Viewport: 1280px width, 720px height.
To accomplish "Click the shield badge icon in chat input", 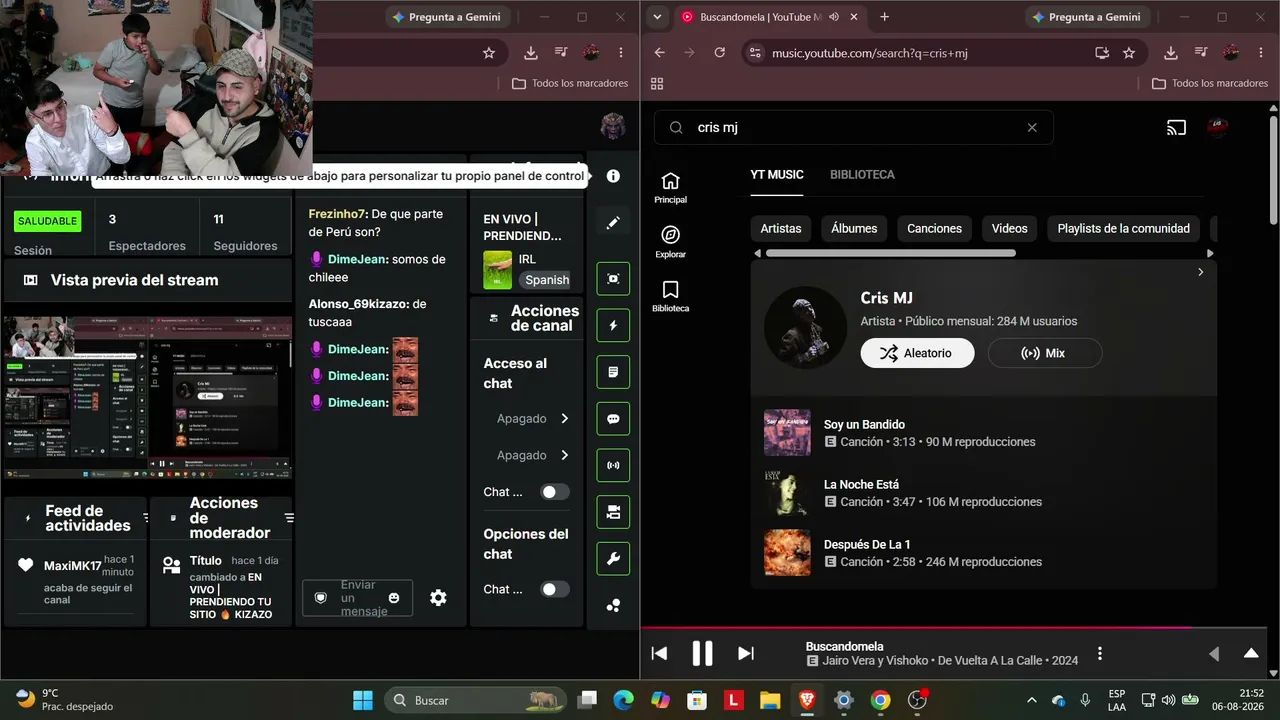I will click(x=321, y=598).
